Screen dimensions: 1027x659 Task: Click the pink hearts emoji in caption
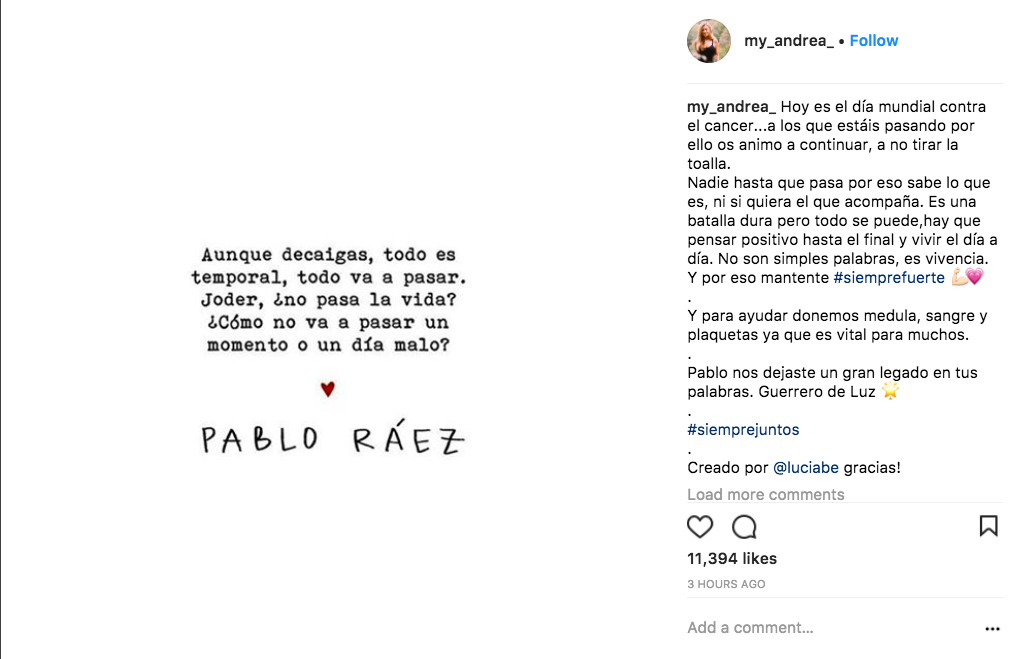(x=975, y=278)
